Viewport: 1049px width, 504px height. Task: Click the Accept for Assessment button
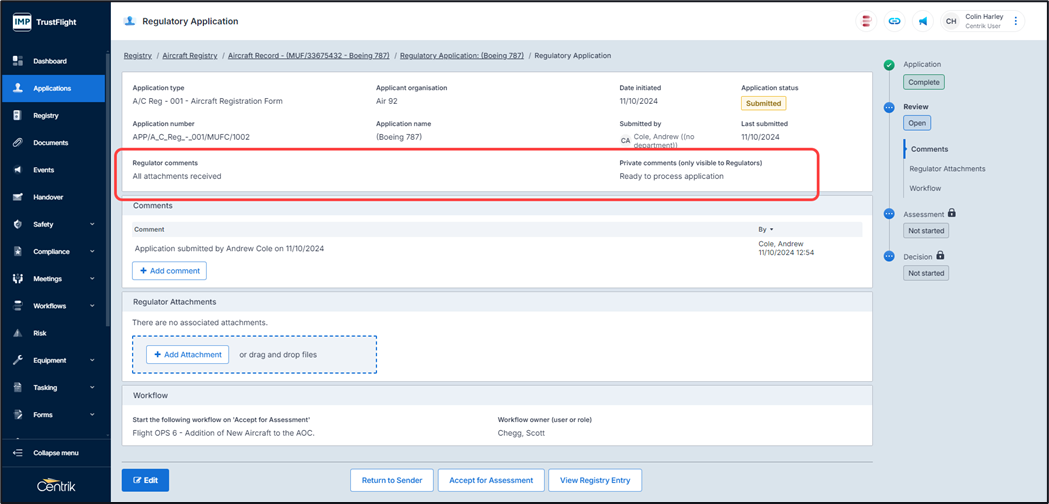(490, 480)
